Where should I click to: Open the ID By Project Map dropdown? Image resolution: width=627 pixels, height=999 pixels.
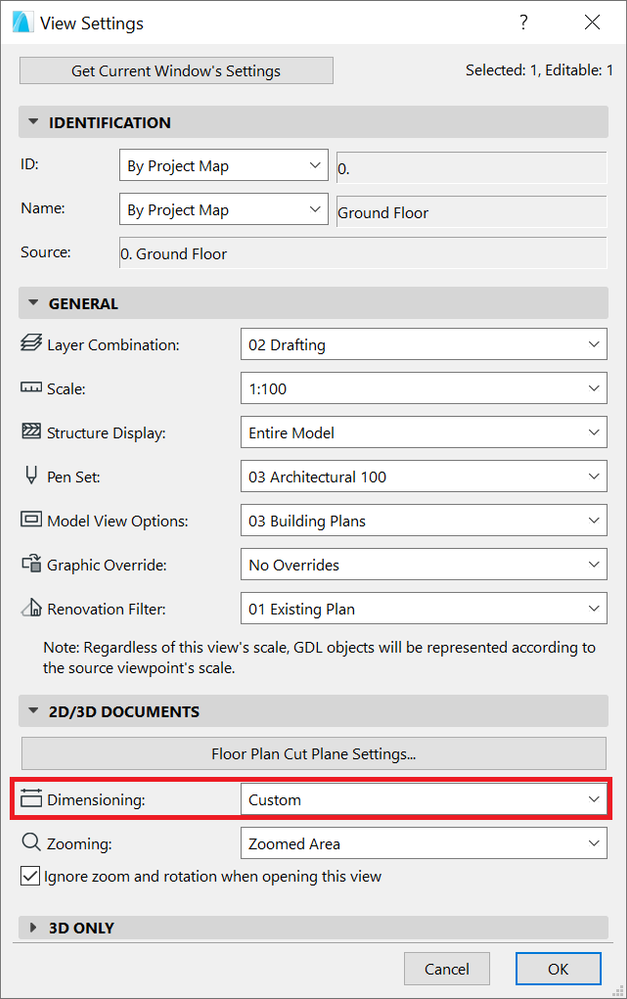tap(223, 166)
